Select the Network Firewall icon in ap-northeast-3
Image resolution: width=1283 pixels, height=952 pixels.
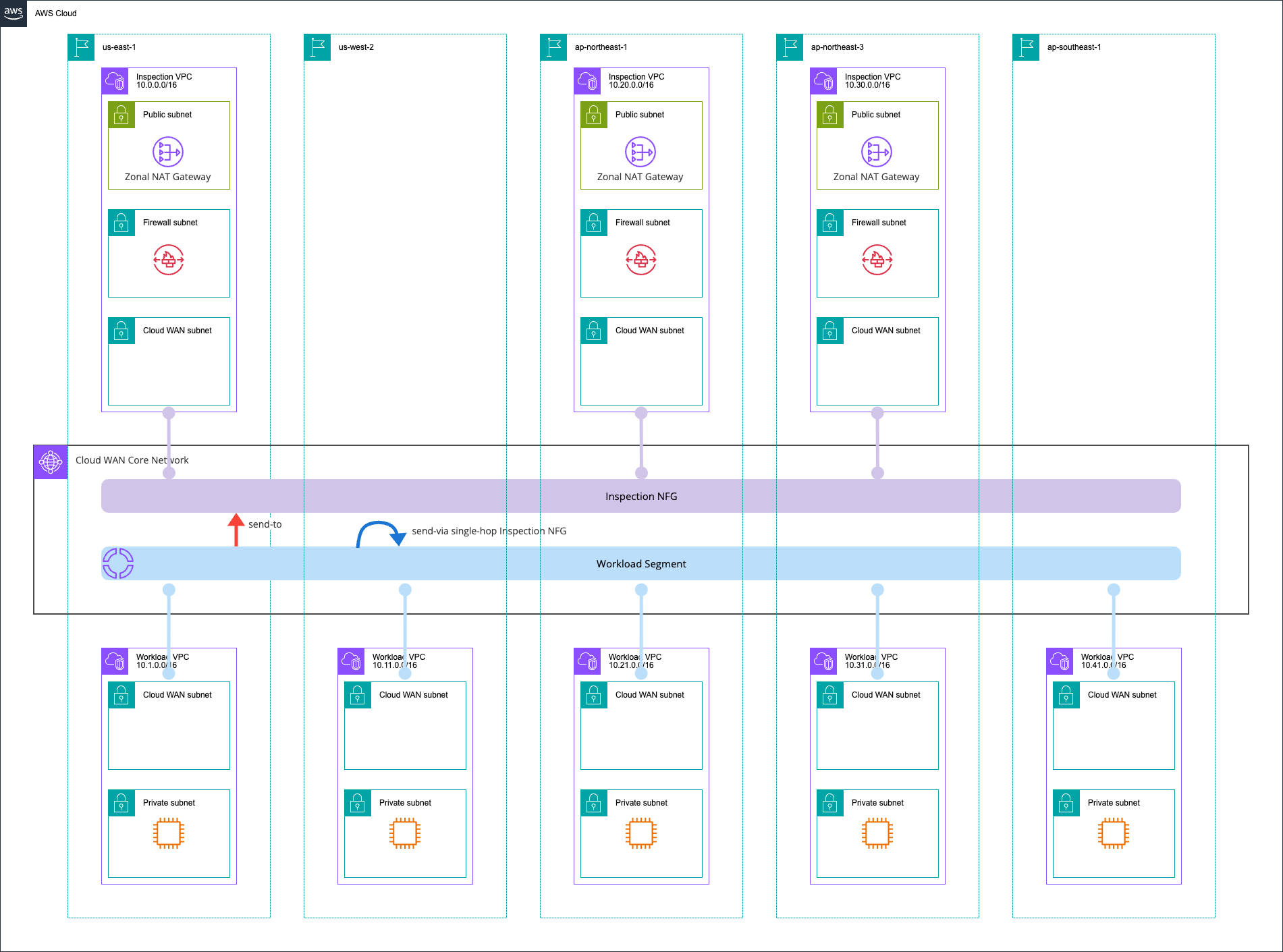[877, 260]
